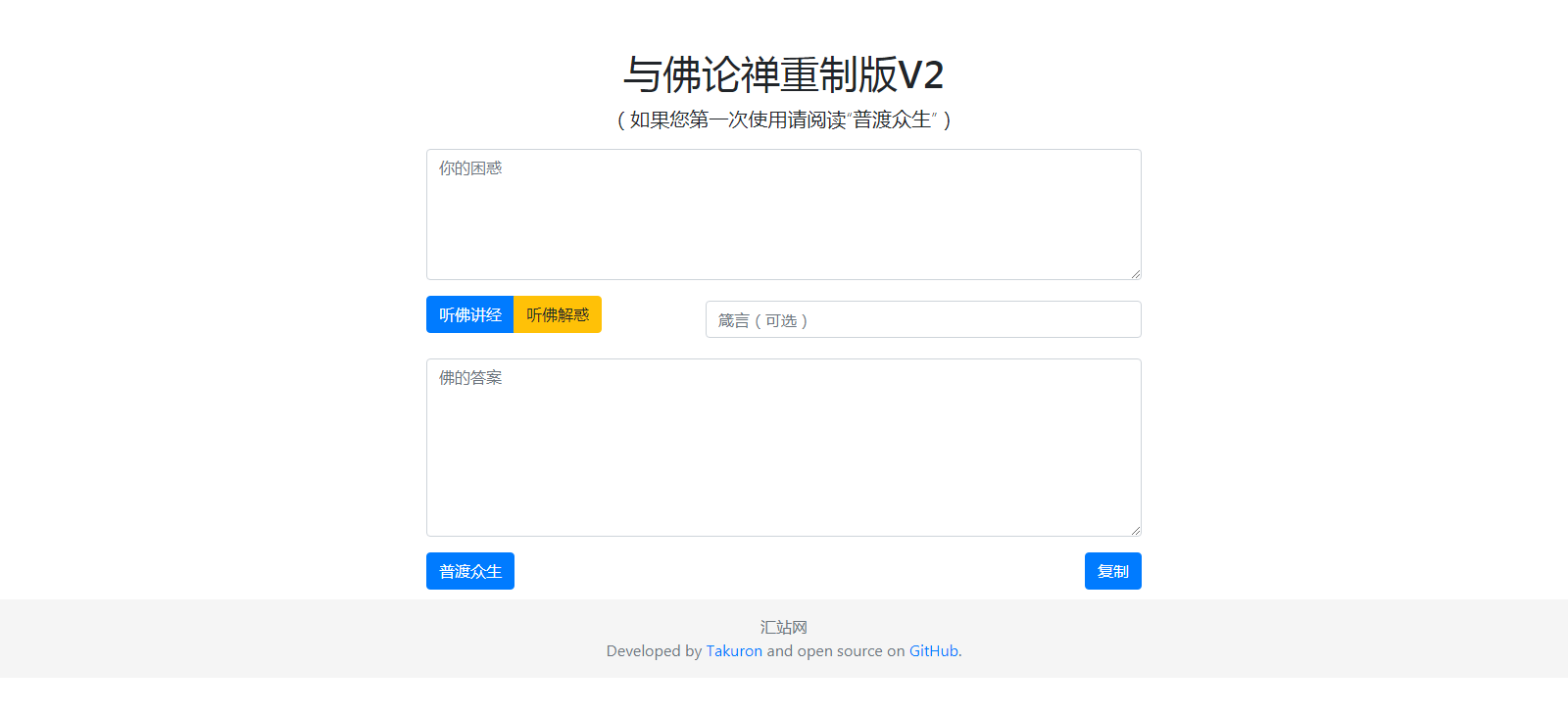Image resolution: width=1568 pixels, height=714 pixels.
Task: Grab the 你的困惑 textarea resize handle
Action: pos(1135,273)
